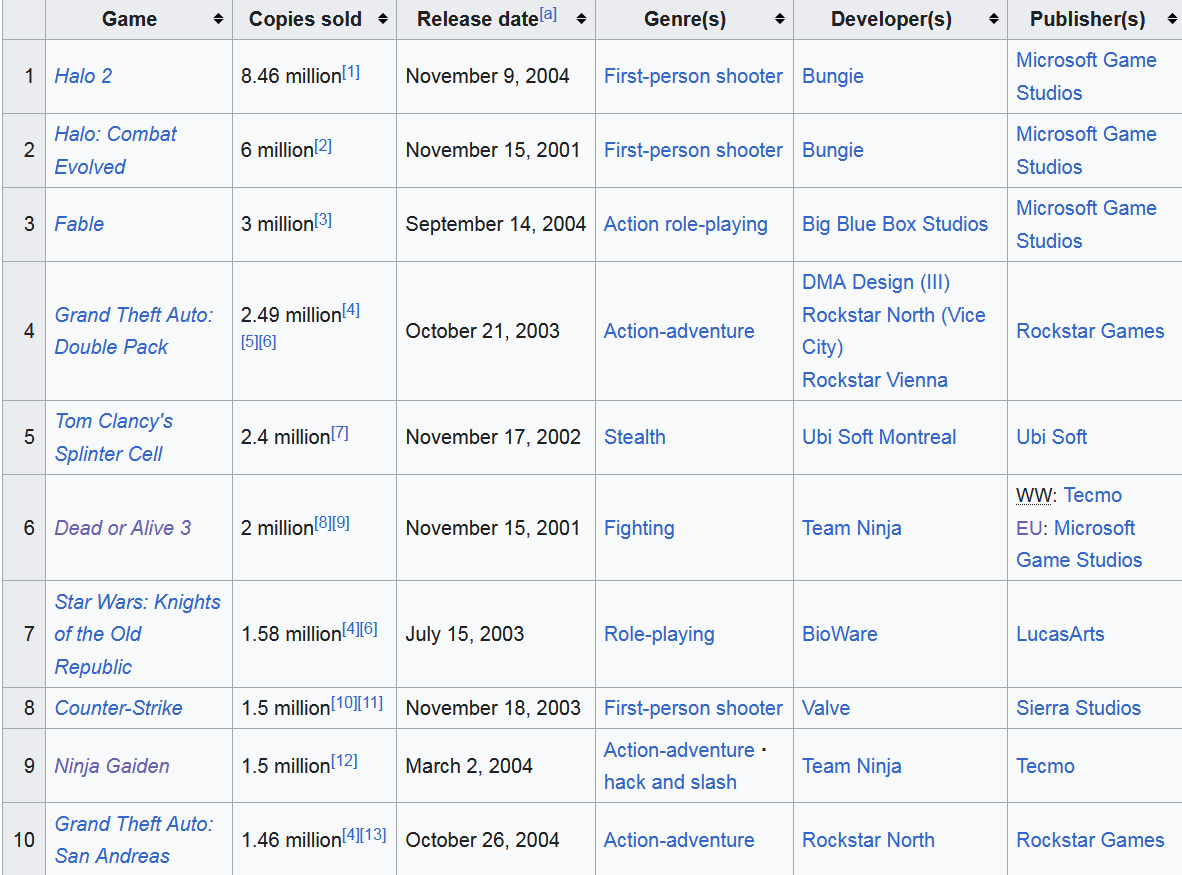The width and height of the screenshot is (1182, 875).
Task: Select the release date March 2, 2004
Action: point(469,766)
